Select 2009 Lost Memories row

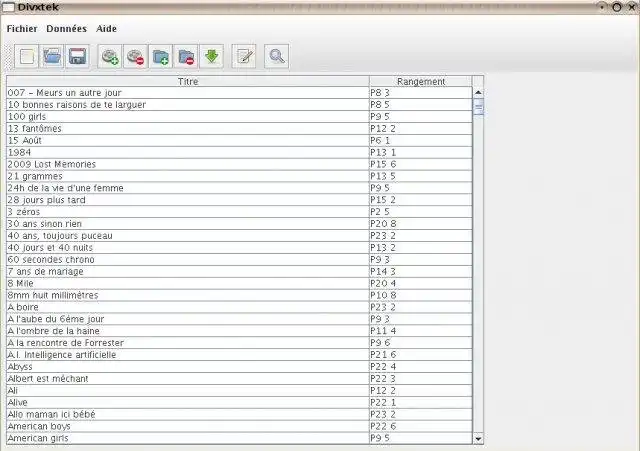pos(239,164)
